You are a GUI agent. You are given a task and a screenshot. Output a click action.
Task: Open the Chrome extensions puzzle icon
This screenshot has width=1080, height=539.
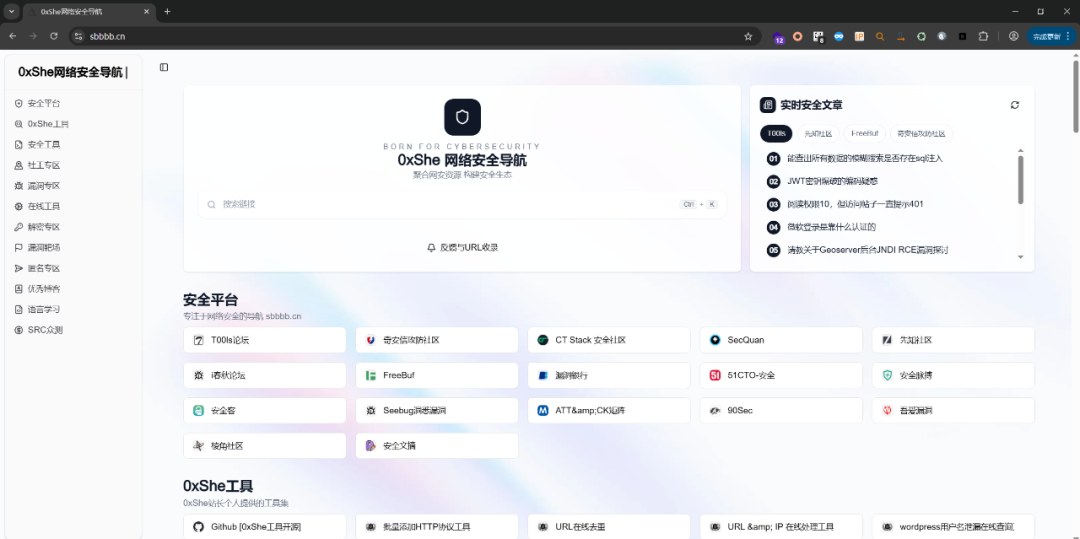click(983, 36)
